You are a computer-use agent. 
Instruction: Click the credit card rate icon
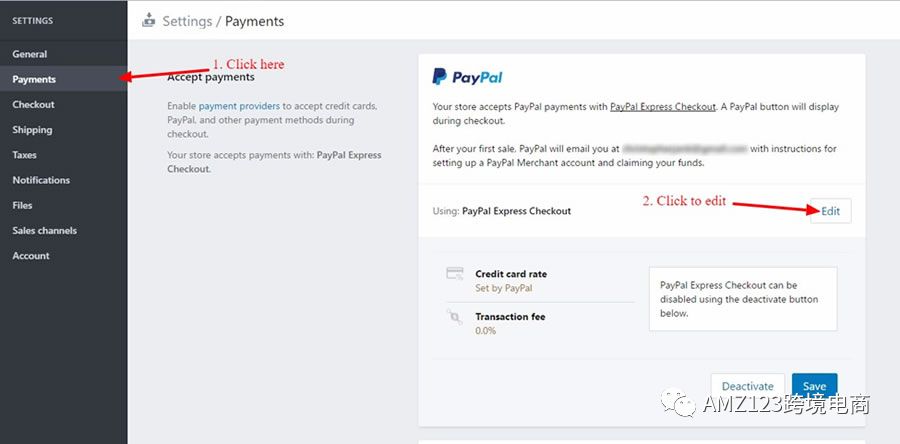coord(455,273)
